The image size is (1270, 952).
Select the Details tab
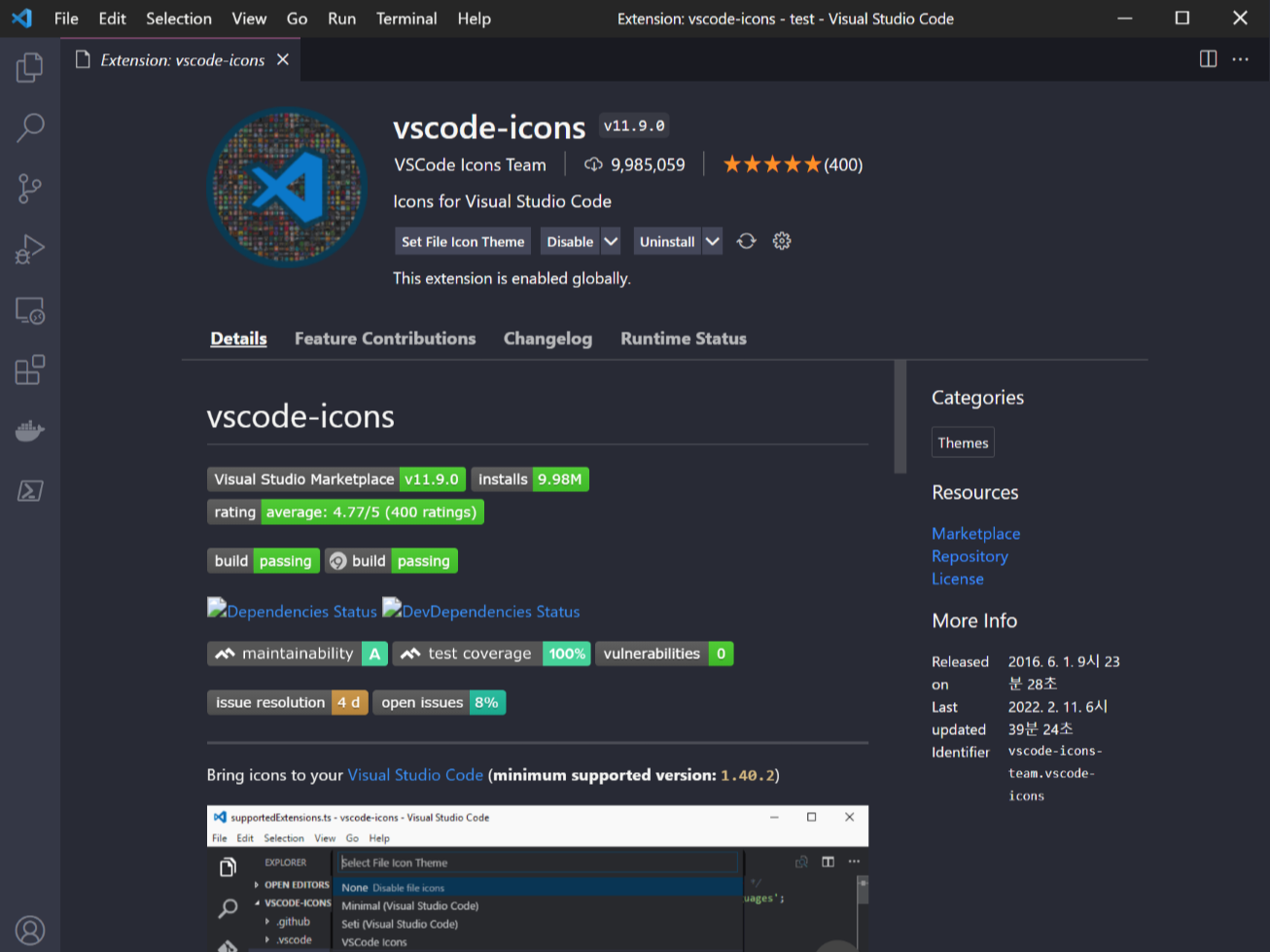[238, 338]
